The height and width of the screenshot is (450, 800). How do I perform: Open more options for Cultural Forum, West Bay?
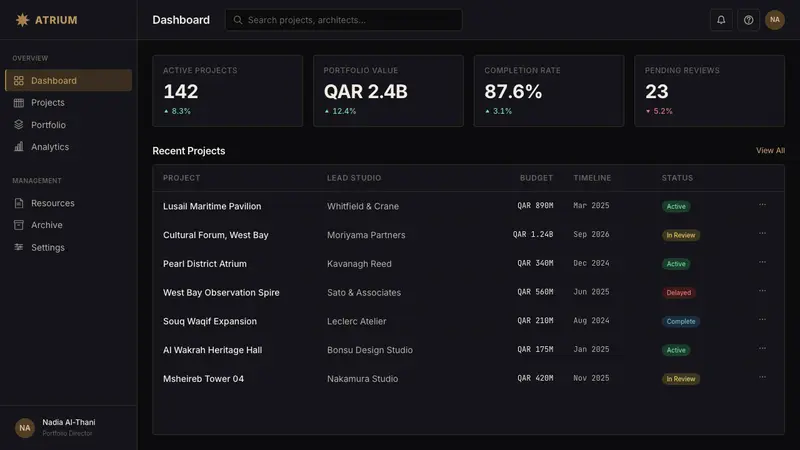(762, 233)
